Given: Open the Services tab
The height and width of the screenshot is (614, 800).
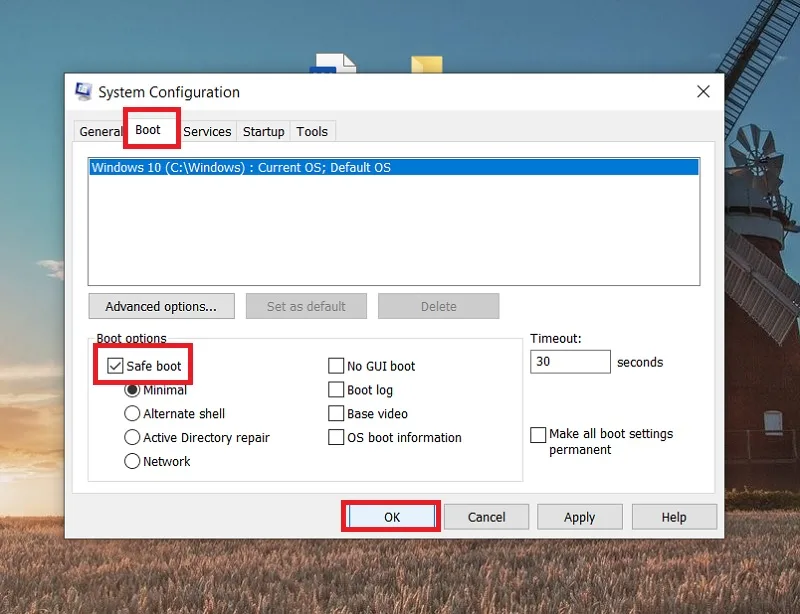Looking at the screenshot, I should pyautogui.click(x=207, y=132).
